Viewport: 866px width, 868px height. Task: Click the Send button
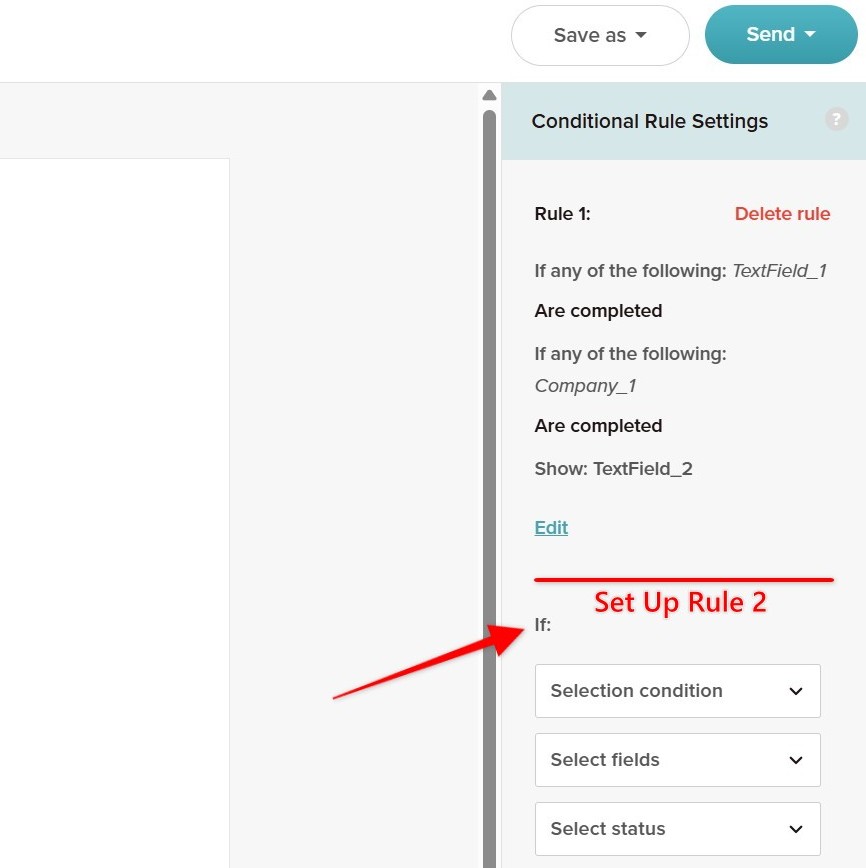(781, 34)
